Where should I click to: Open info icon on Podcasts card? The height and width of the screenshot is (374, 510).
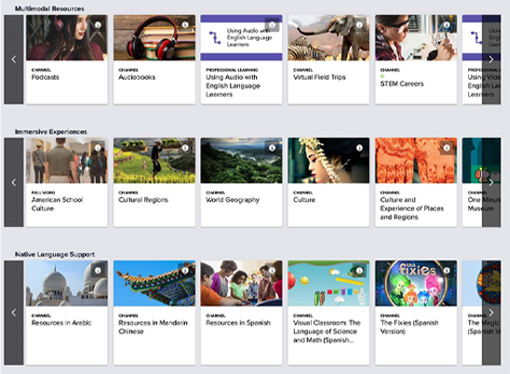(x=98, y=25)
